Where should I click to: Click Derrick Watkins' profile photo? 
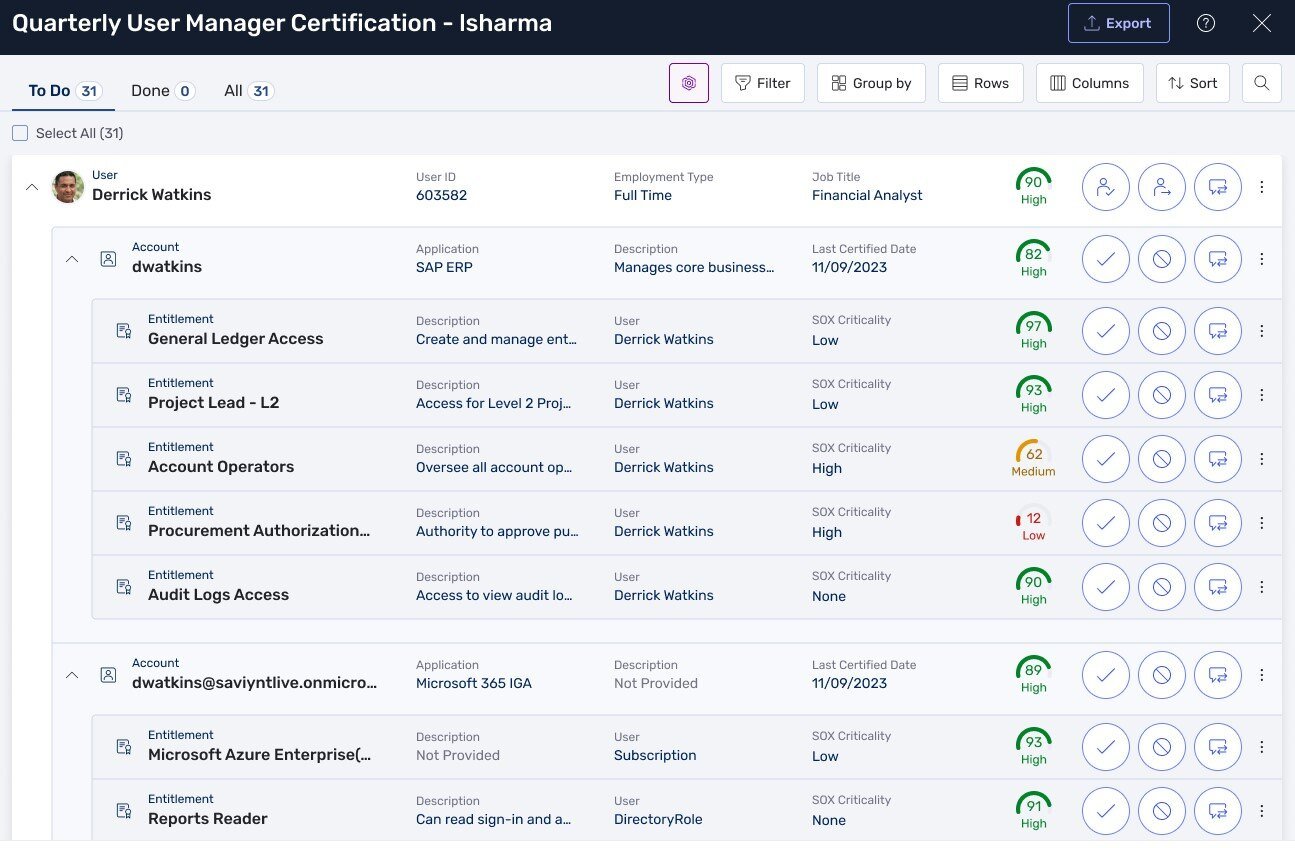coord(68,186)
